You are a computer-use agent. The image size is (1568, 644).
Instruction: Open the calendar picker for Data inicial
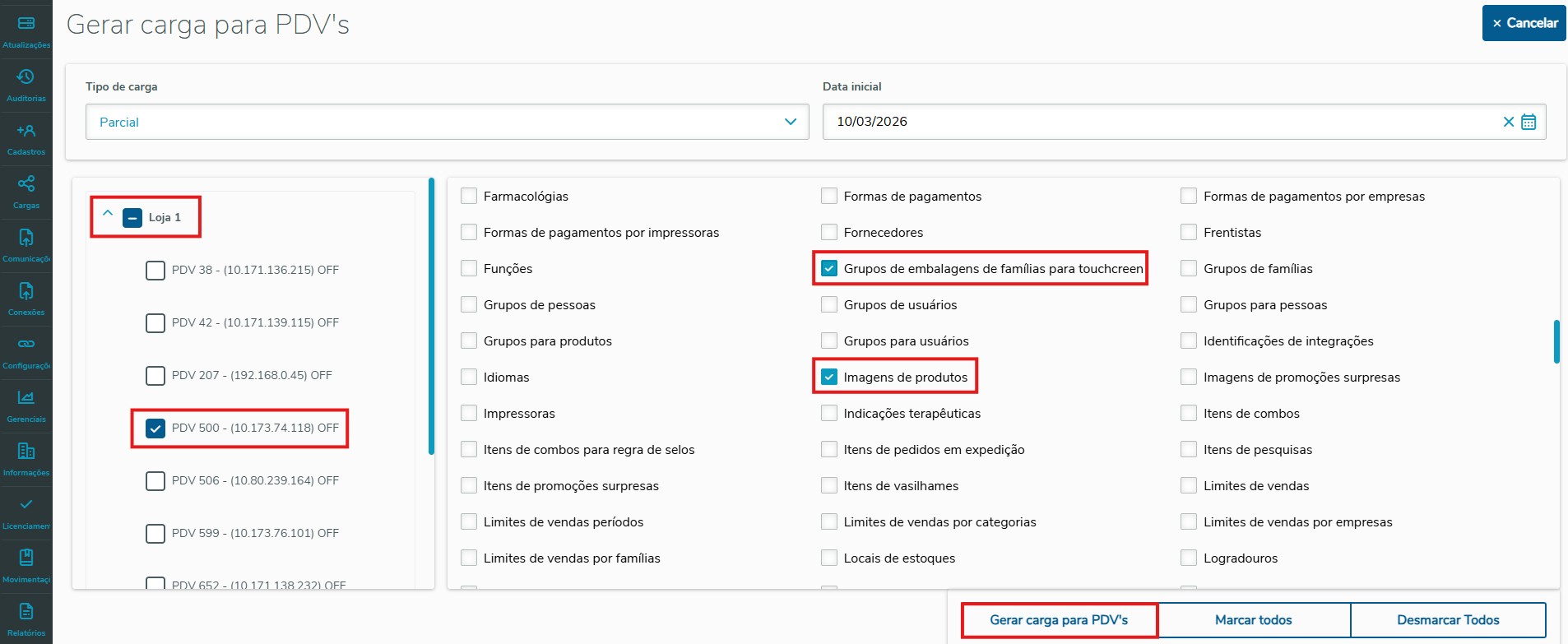(1529, 122)
